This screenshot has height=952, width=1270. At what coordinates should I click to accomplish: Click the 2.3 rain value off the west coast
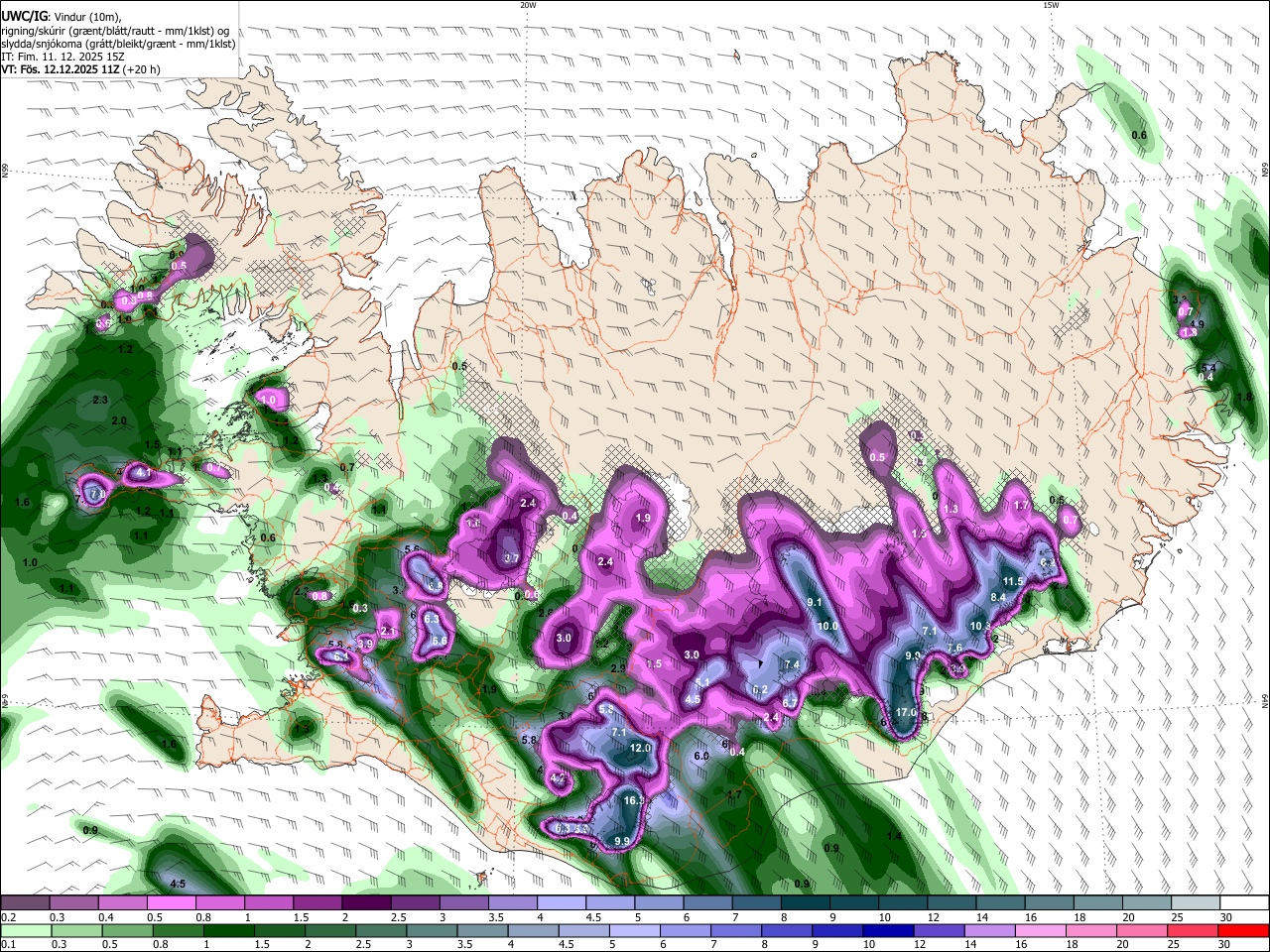tap(100, 400)
